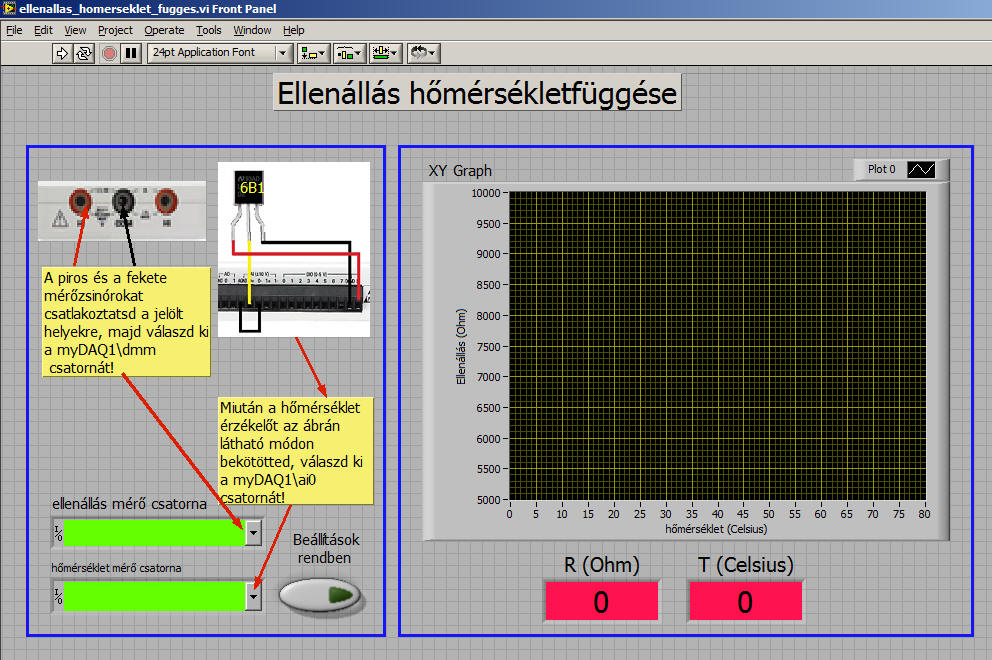
Task: Click the R (Ohm) numeric indicator
Action: 601,602
